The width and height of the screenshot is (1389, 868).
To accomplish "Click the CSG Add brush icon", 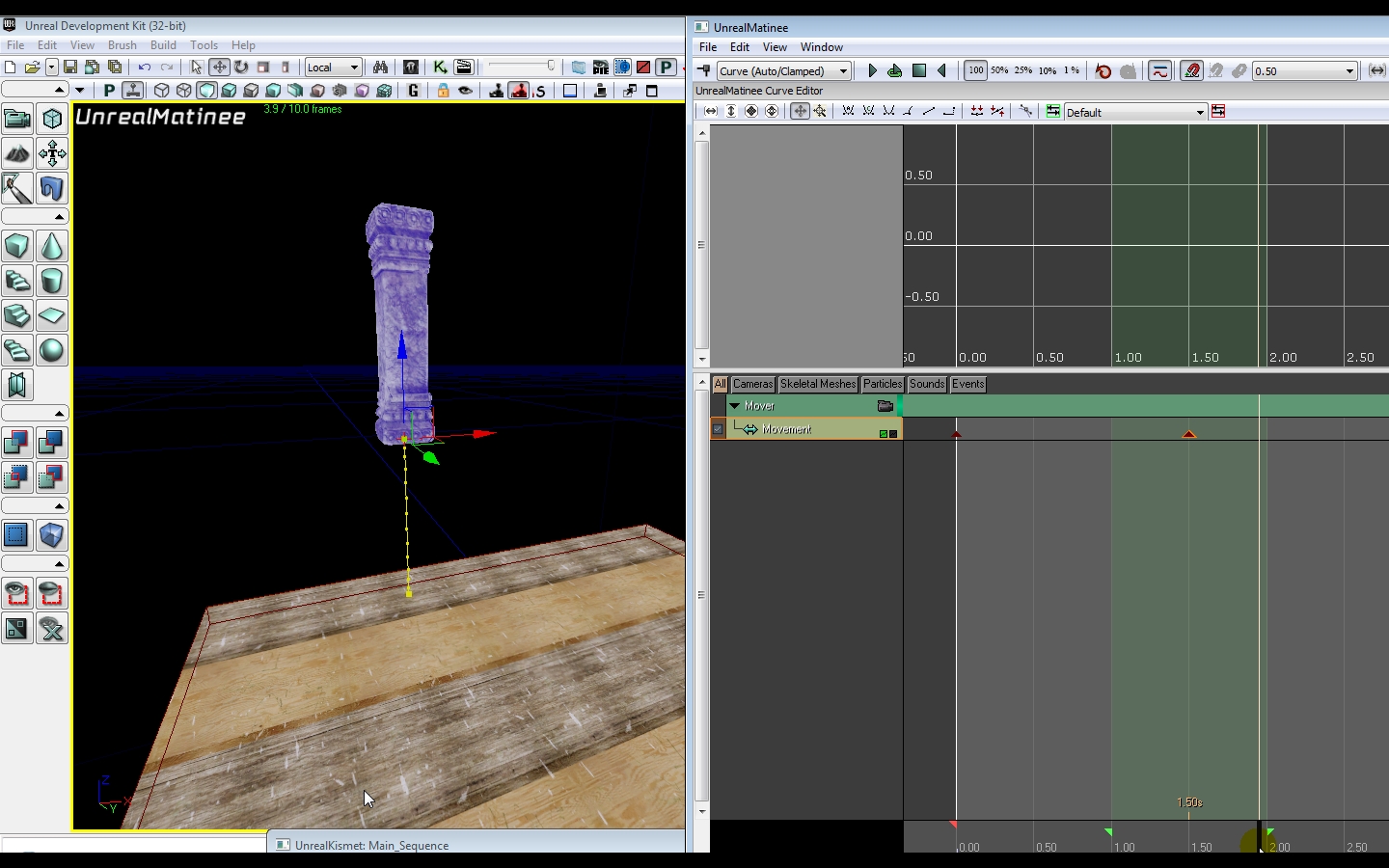I will click(17, 443).
